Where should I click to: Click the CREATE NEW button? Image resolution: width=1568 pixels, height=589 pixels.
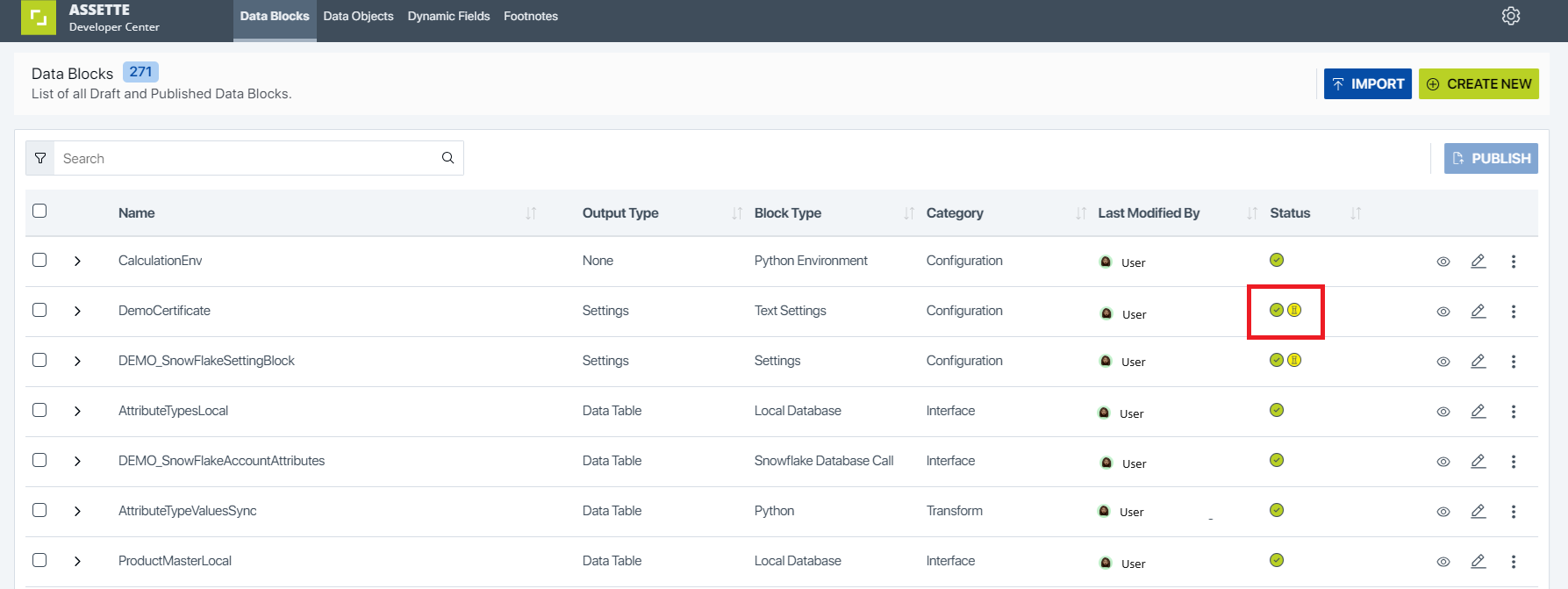coord(1479,84)
